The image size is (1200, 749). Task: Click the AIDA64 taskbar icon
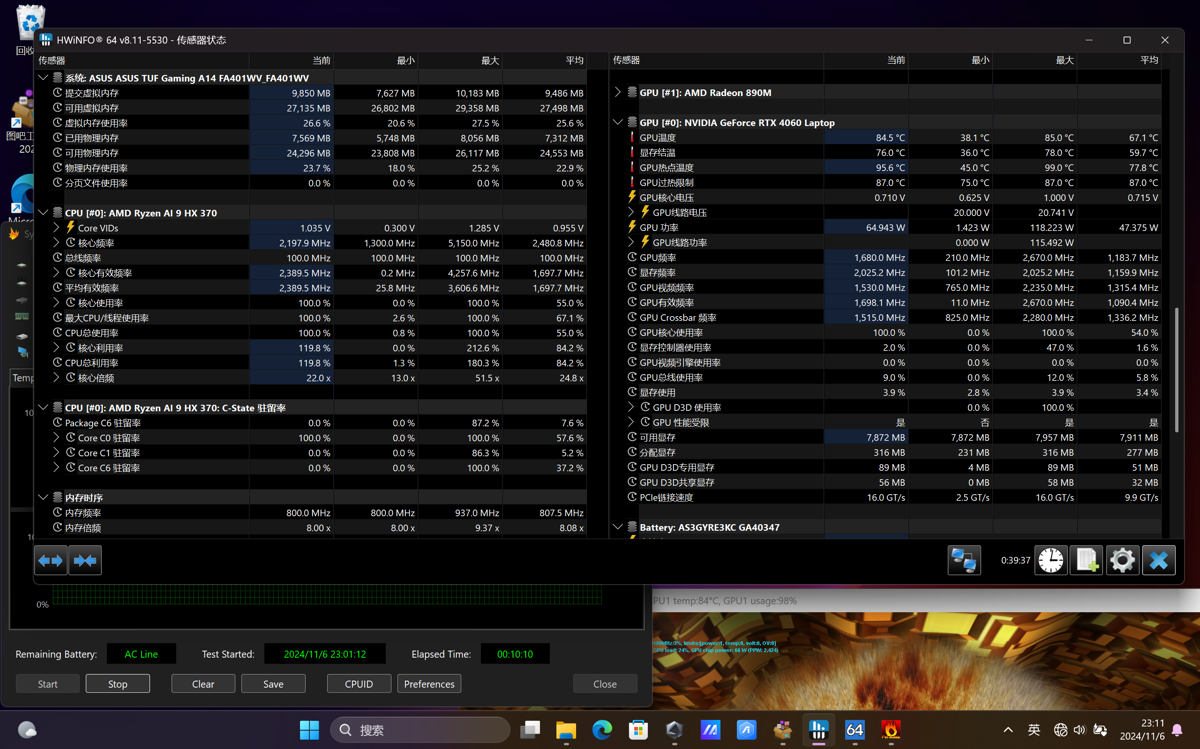click(x=855, y=730)
